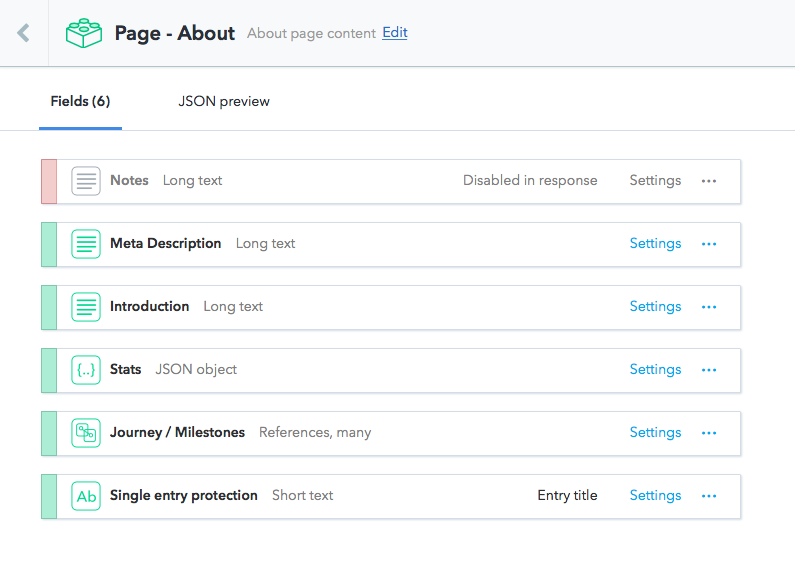Click the 'Single entry protection' field name
The image size is (795, 570).
[184, 495]
